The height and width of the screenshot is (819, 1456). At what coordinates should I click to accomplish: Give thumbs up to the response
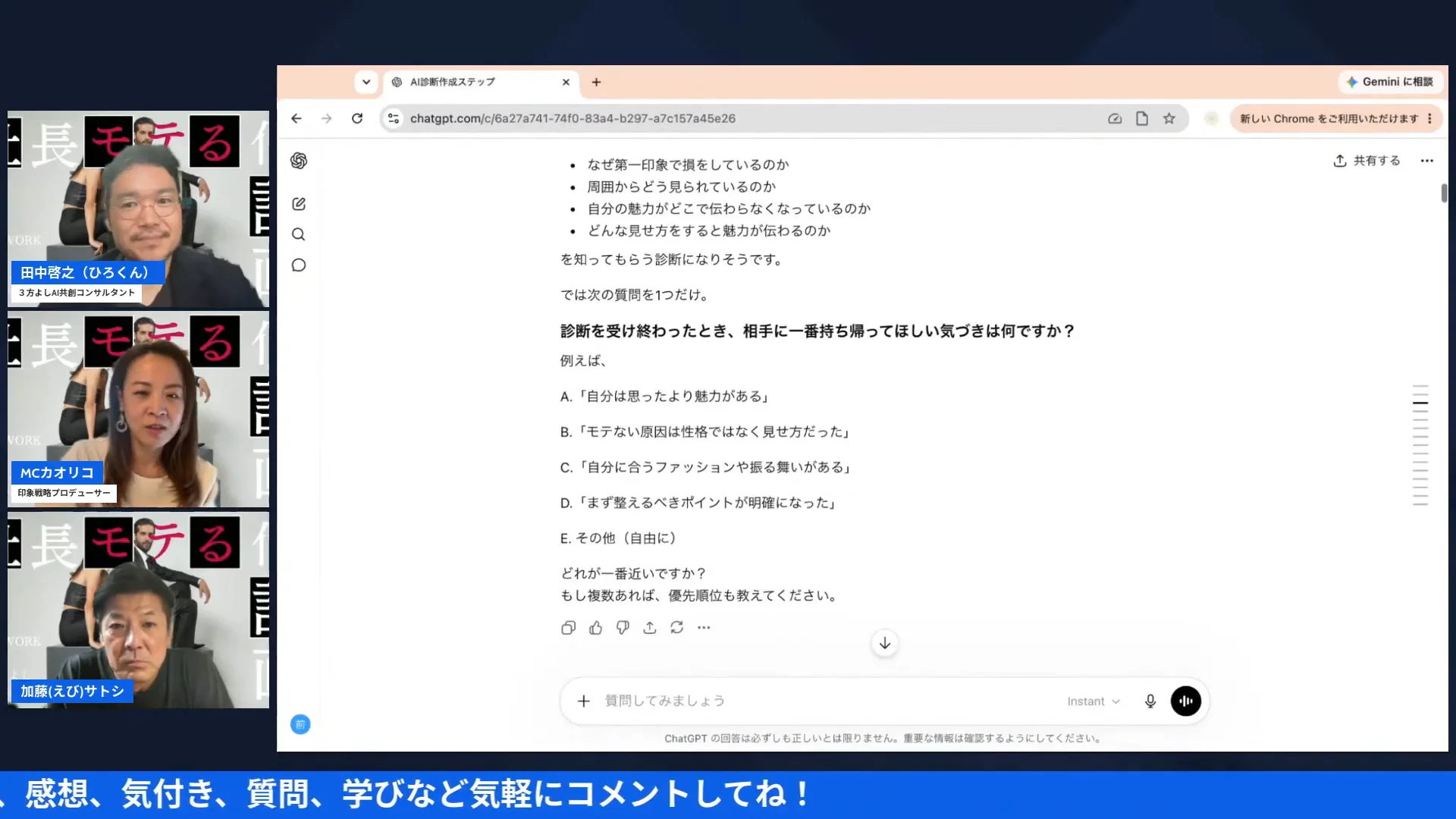(x=595, y=628)
